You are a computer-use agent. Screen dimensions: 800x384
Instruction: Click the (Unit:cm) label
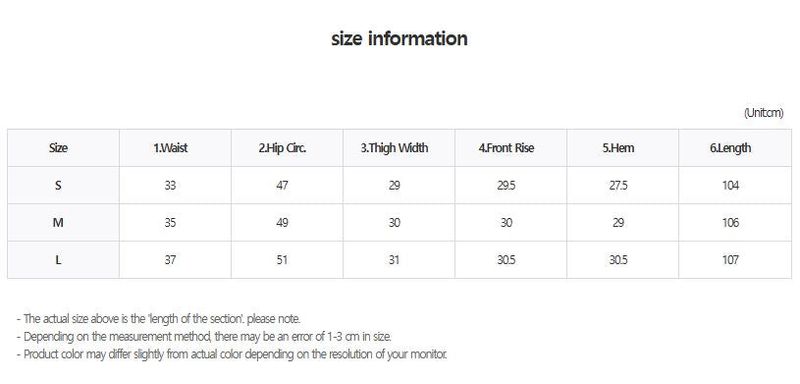tap(763, 113)
